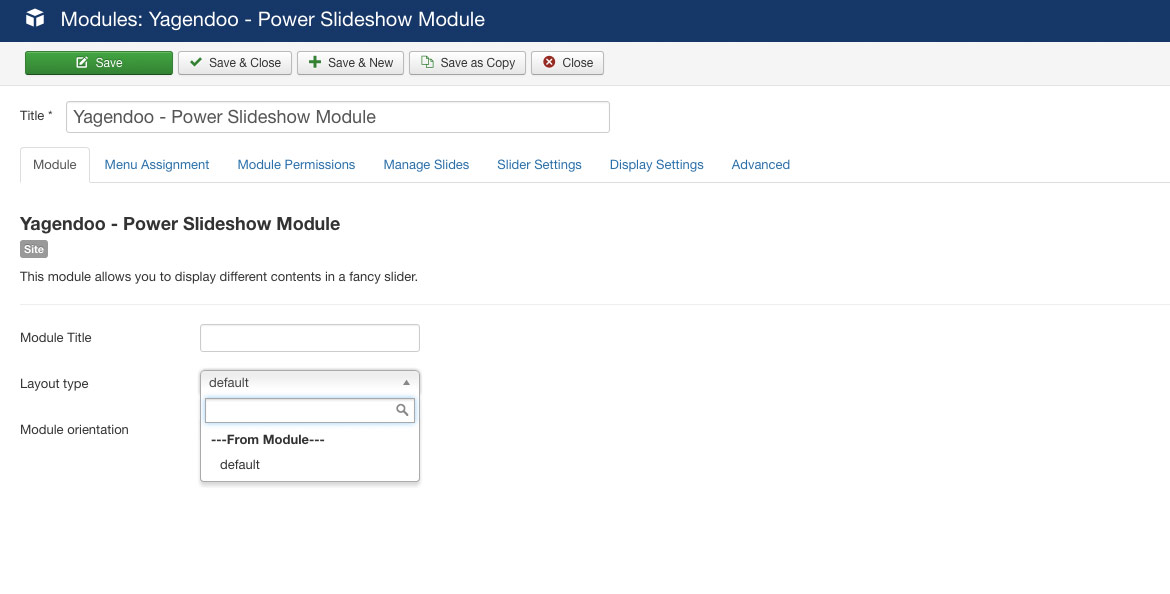Switch to Display Settings tab
Image resolution: width=1170 pixels, height=594 pixels.
(x=657, y=165)
